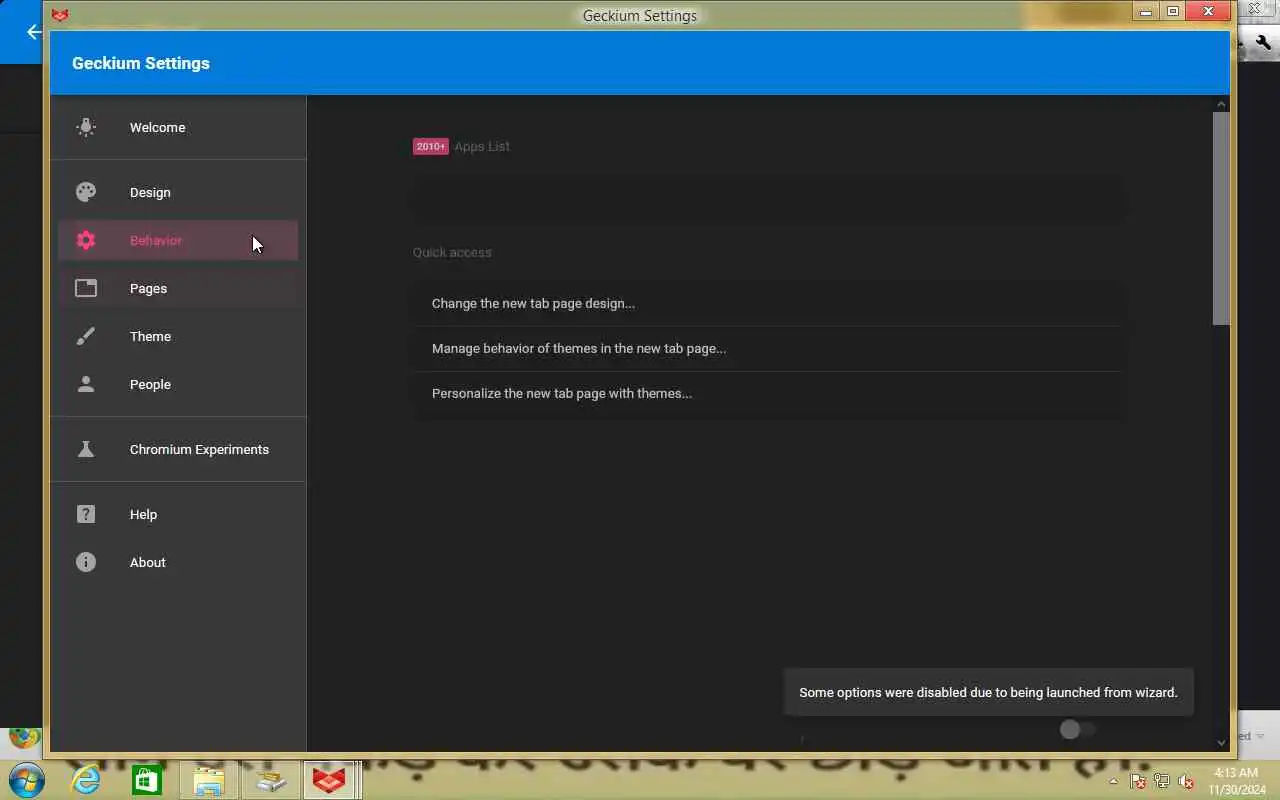Click the back arrow in background window

[x=33, y=32]
